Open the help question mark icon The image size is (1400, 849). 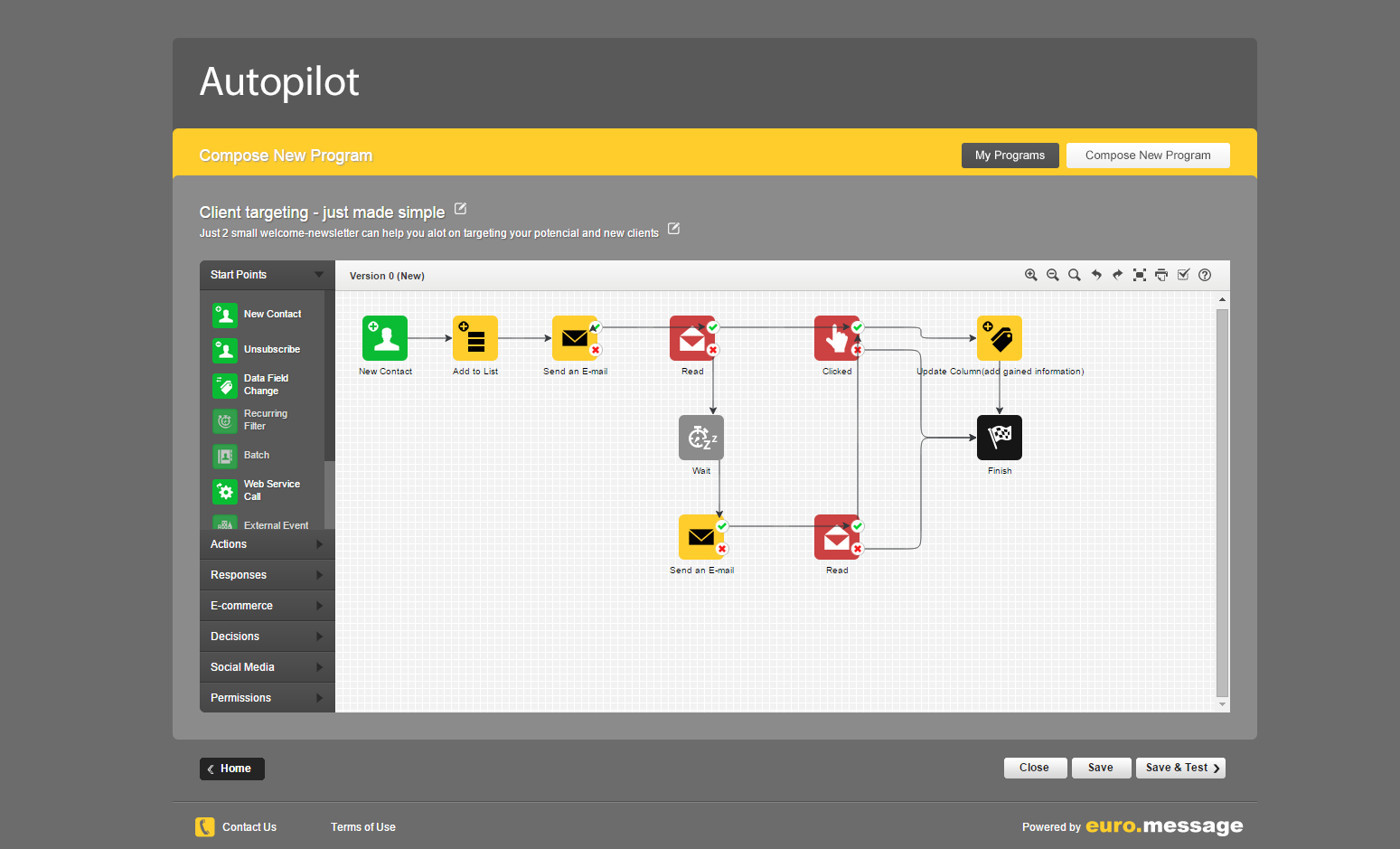coord(1205,275)
